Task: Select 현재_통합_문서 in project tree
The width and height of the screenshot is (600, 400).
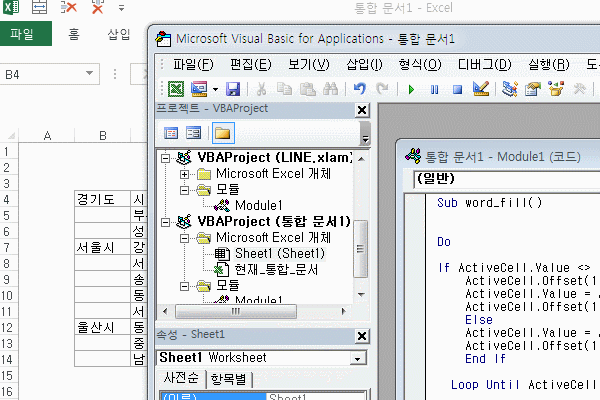Action: click(276, 270)
